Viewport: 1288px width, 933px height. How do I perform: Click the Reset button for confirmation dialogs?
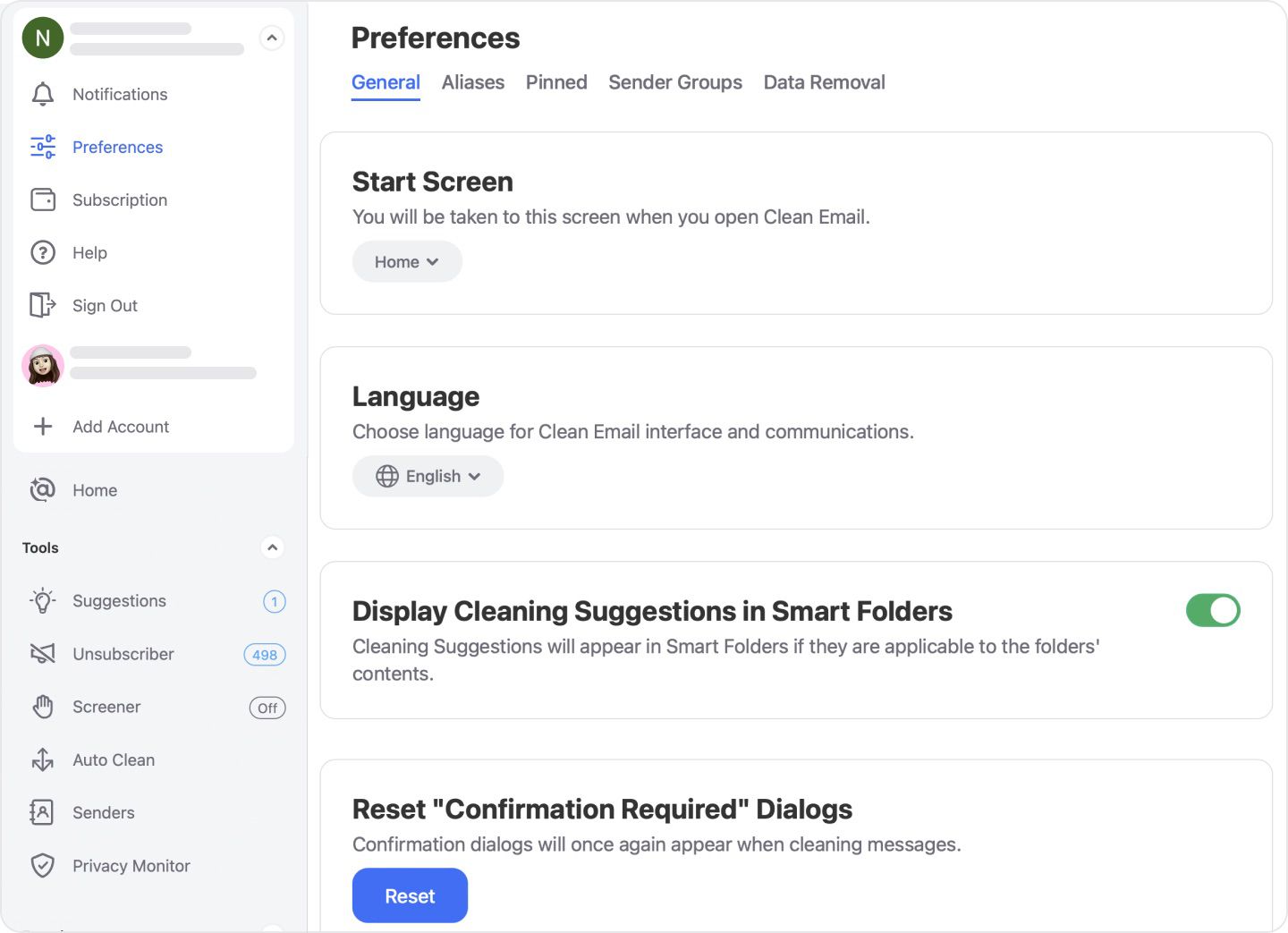(410, 895)
